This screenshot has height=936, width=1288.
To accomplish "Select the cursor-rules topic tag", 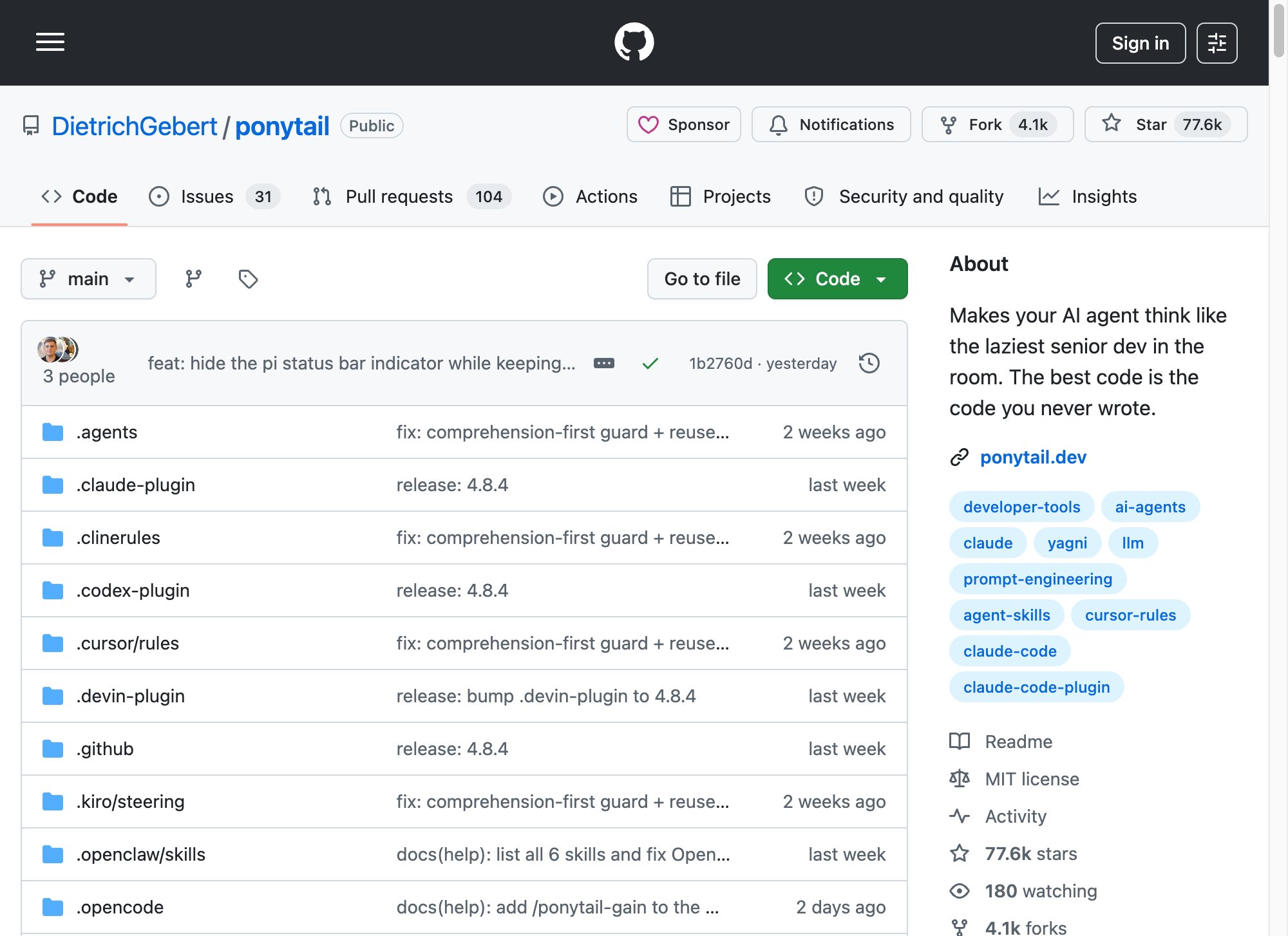I will (1130, 615).
